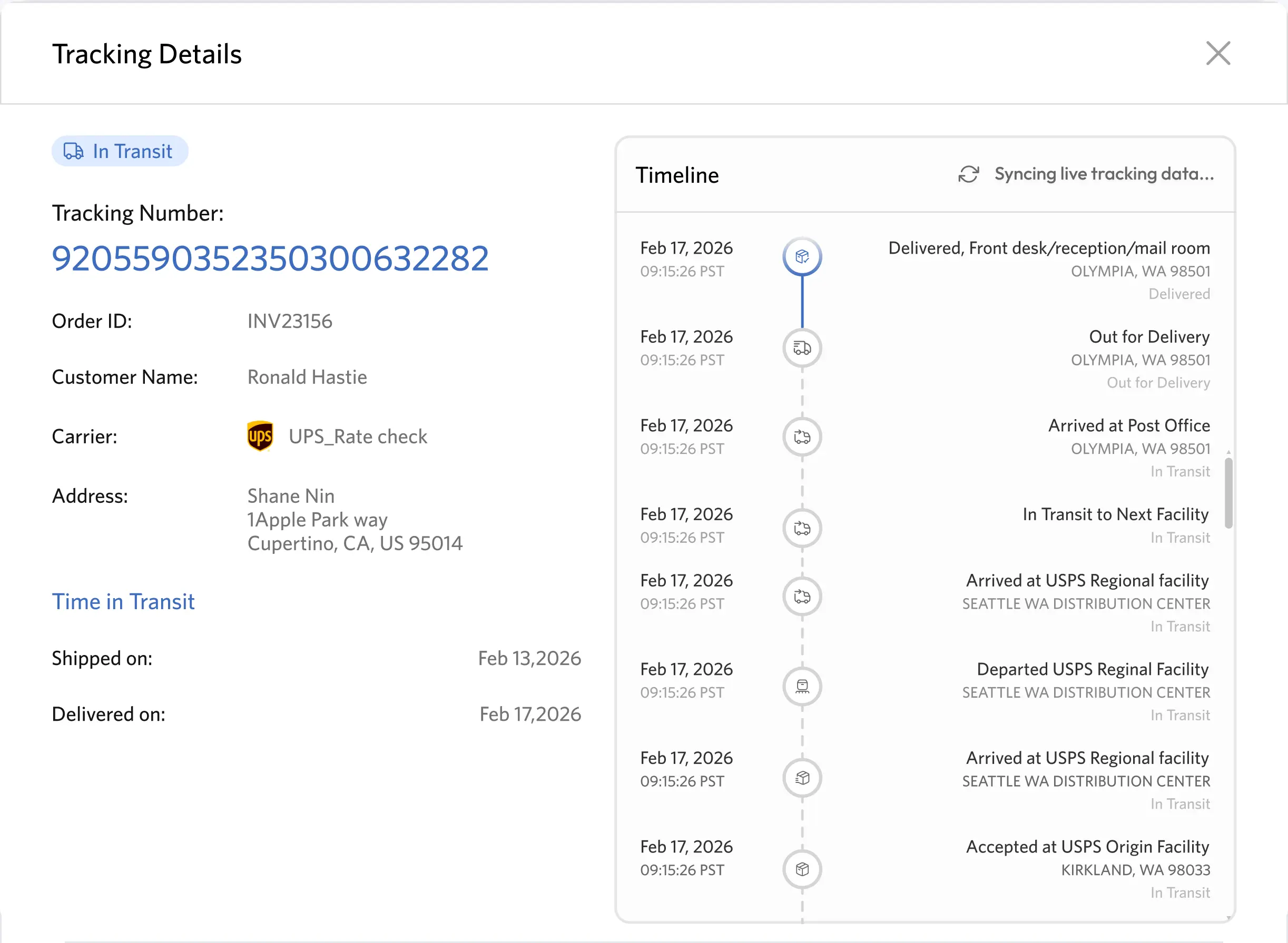Click the Out for Delivery truck icon

click(x=802, y=348)
